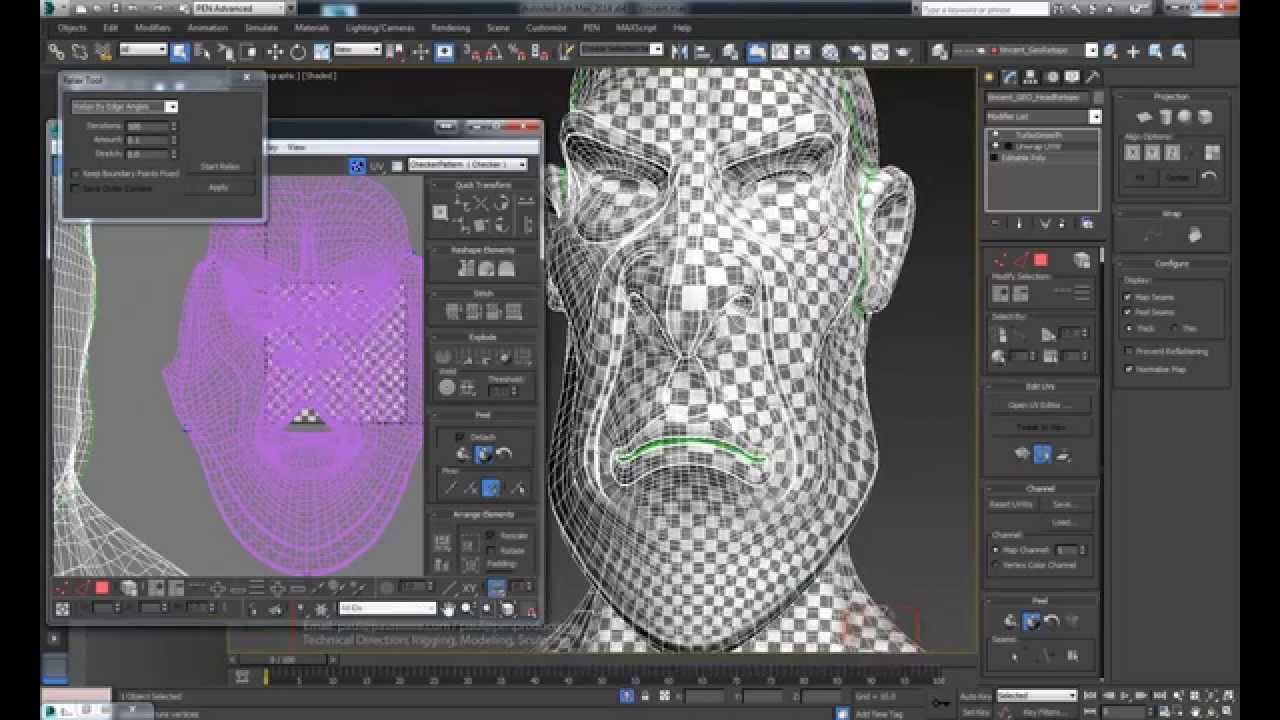This screenshot has width=1280, height=720.
Task: Click the Tweak In View button
Action: (x=1040, y=427)
